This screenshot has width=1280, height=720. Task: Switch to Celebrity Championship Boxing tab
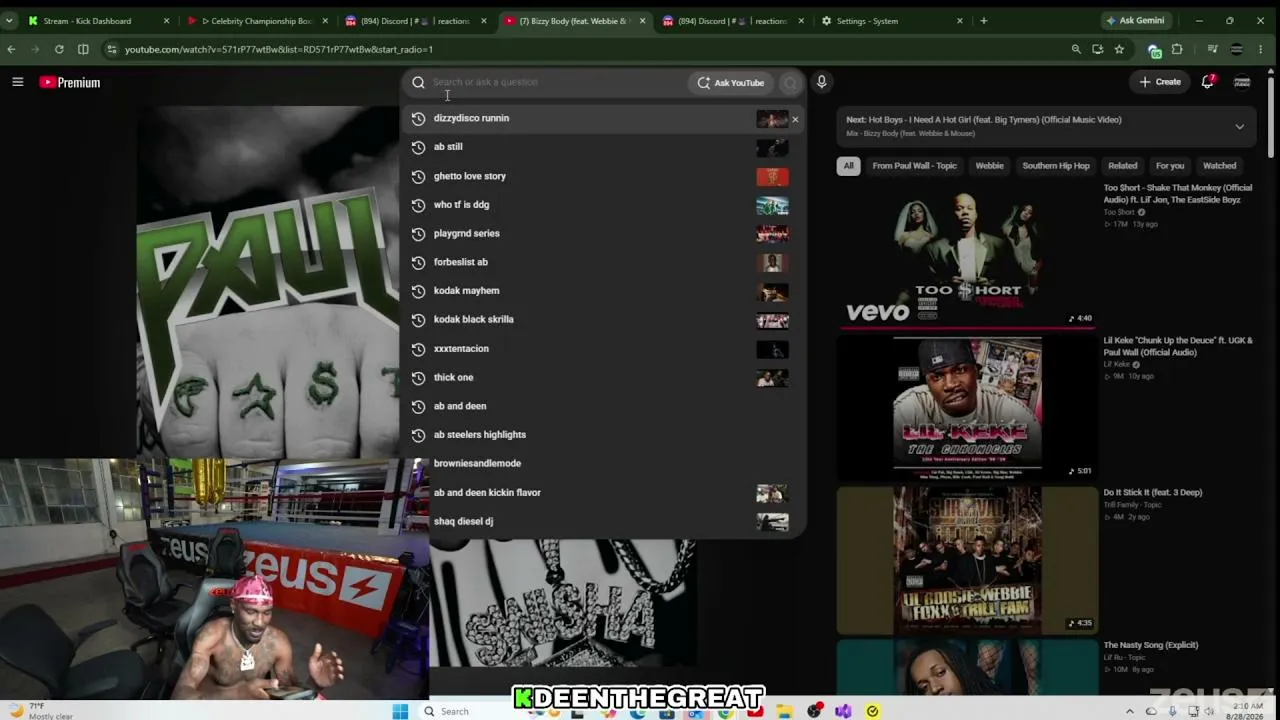coord(258,21)
